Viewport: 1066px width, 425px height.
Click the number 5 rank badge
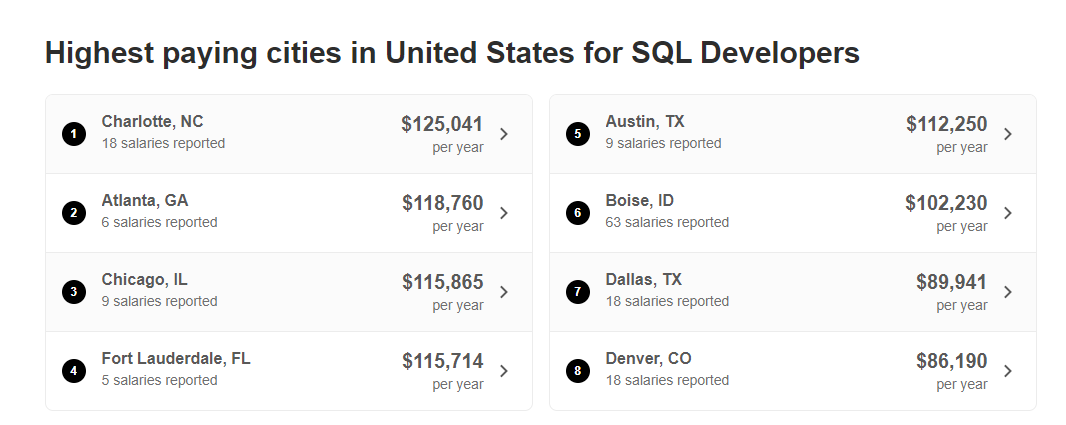pyautogui.click(x=577, y=134)
